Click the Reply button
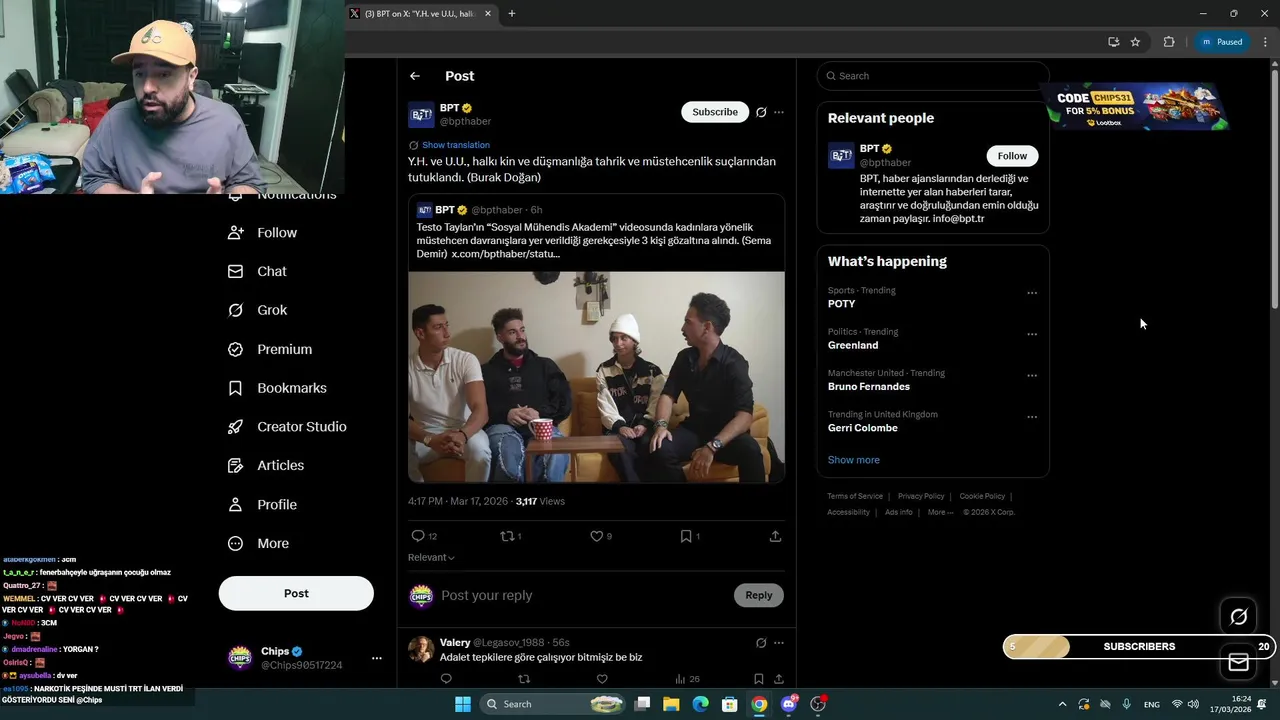This screenshot has width=1280, height=720. click(759, 595)
